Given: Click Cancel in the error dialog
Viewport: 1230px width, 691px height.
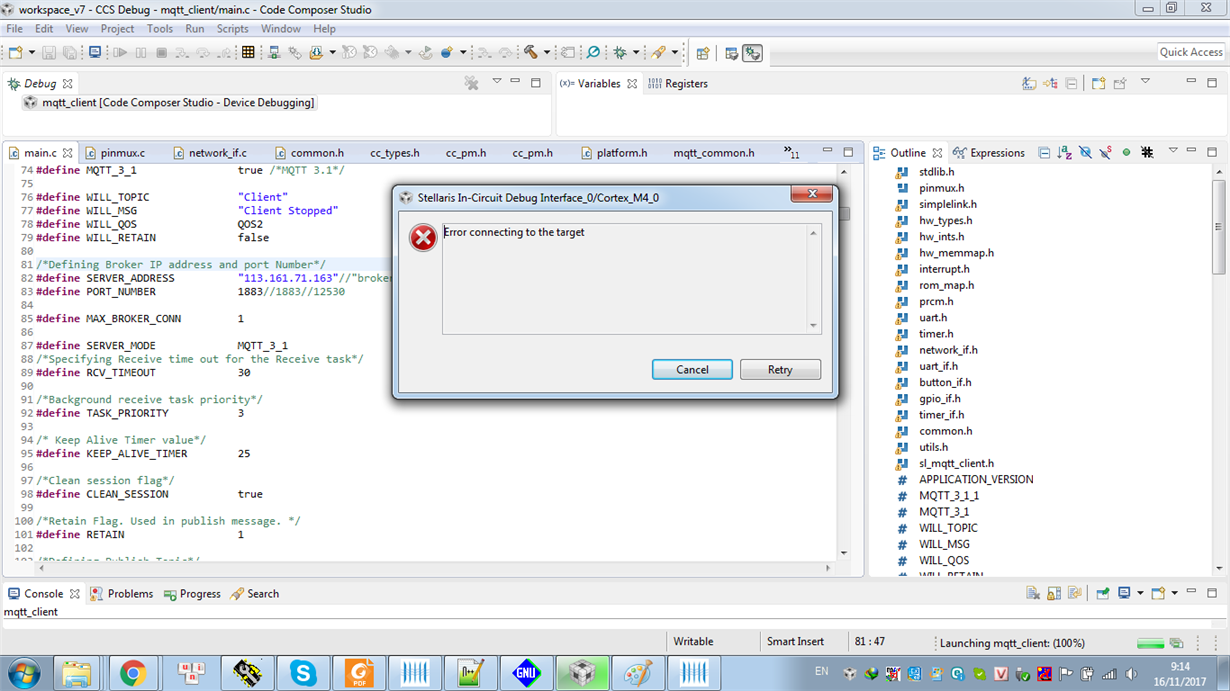Looking at the screenshot, I should tap(692, 370).
